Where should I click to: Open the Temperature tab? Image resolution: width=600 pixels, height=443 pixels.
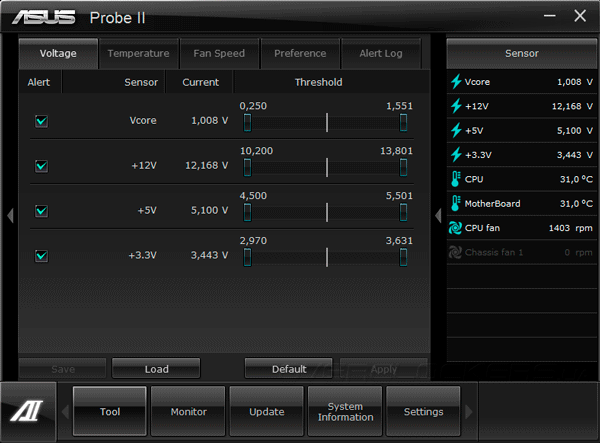[139, 54]
